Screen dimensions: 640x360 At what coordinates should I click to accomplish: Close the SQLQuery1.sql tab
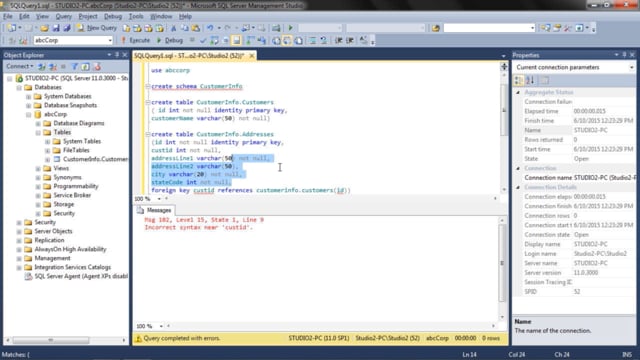[x=251, y=56]
